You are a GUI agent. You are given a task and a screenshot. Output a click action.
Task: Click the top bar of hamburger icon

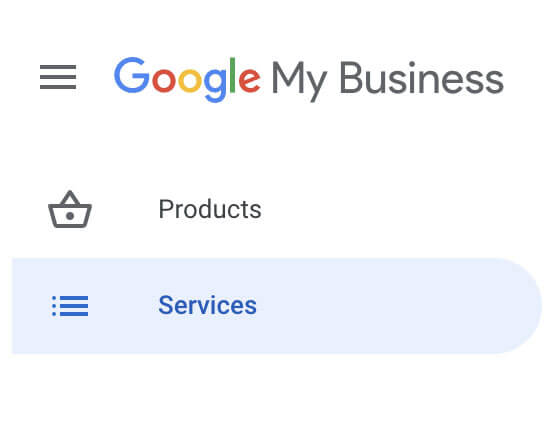pyautogui.click(x=58, y=67)
